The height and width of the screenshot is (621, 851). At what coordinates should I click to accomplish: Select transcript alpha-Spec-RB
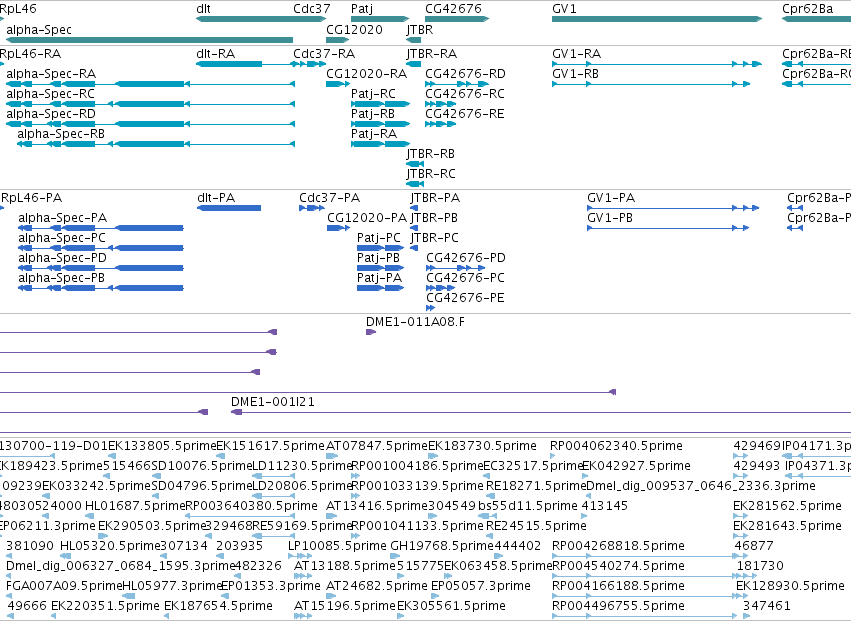click(156, 144)
